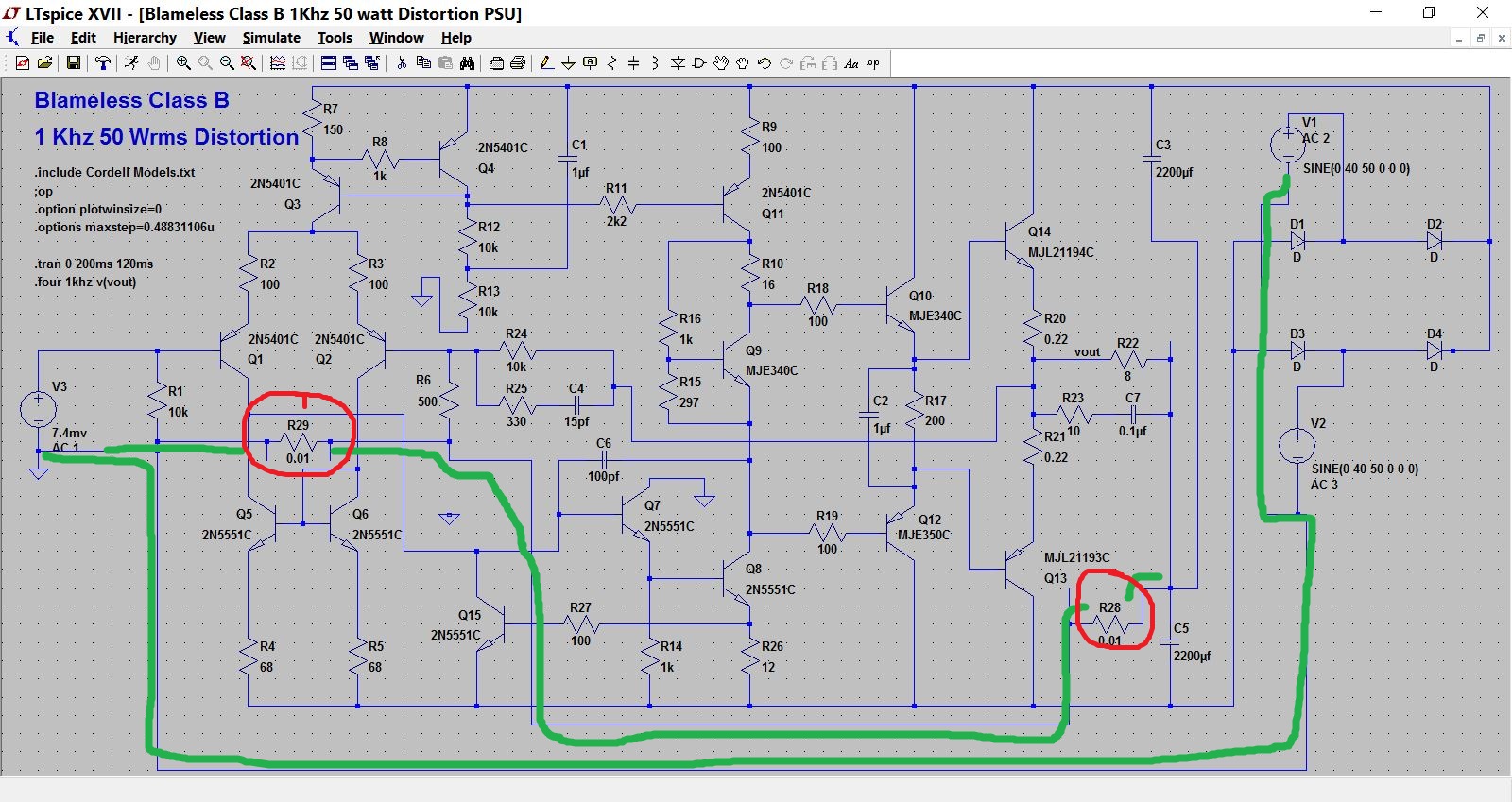1512x802 pixels.
Task: Click the 'MJL21194C' transistor label
Action: (x=1061, y=252)
